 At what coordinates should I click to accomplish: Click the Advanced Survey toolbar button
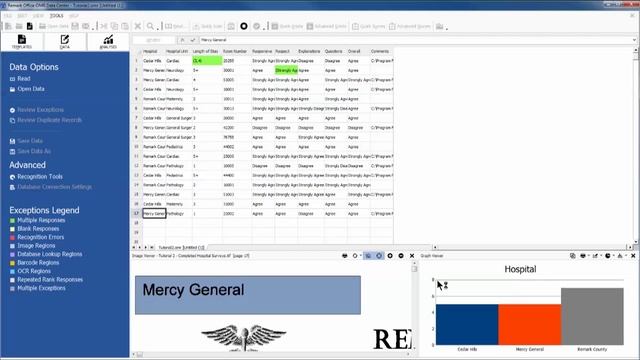409,26
